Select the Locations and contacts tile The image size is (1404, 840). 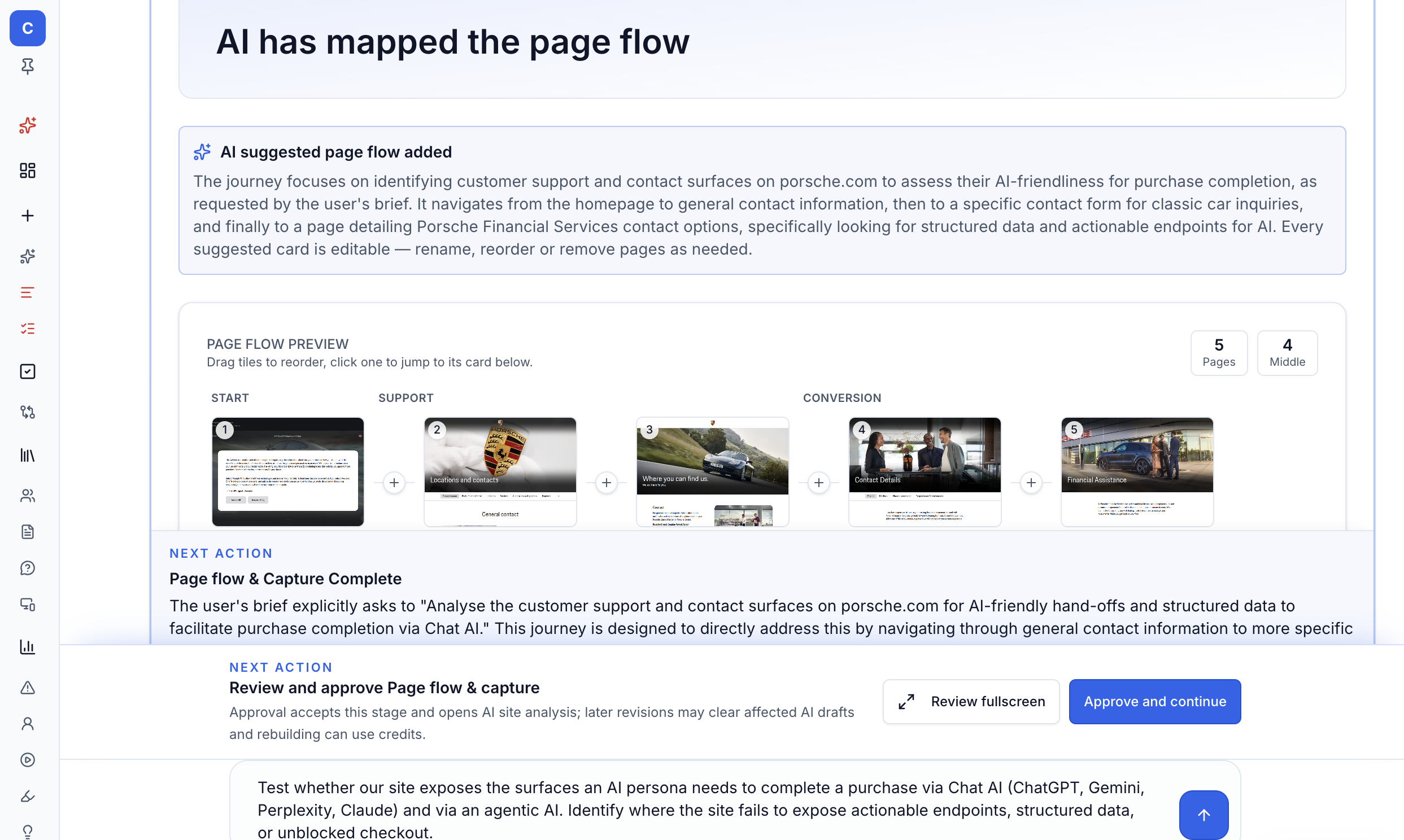(500, 471)
